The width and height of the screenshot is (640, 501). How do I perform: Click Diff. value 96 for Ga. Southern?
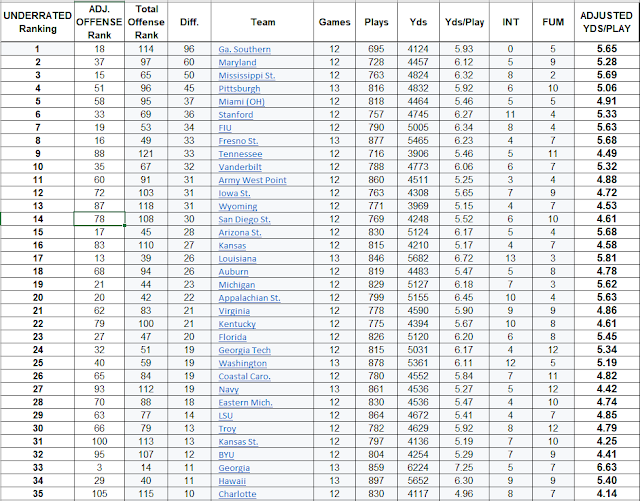pos(189,49)
